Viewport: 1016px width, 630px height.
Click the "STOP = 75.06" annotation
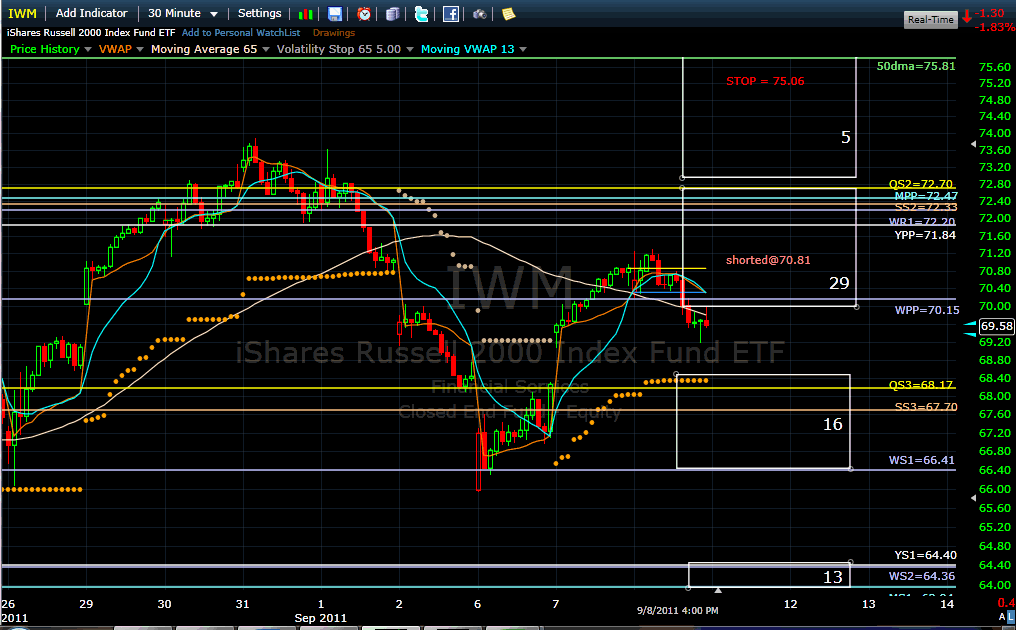pos(765,81)
